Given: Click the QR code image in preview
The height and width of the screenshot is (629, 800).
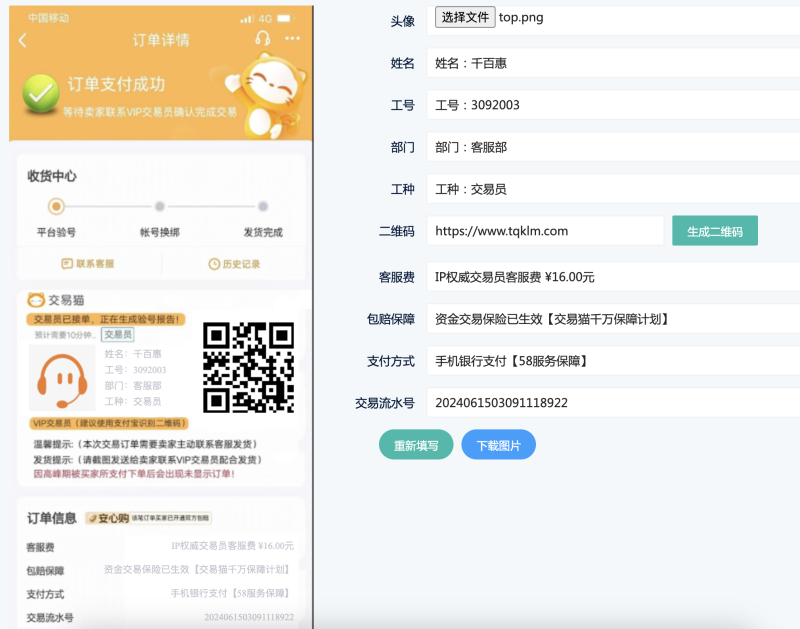Looking at the screenshot, I should click(248, 367).
